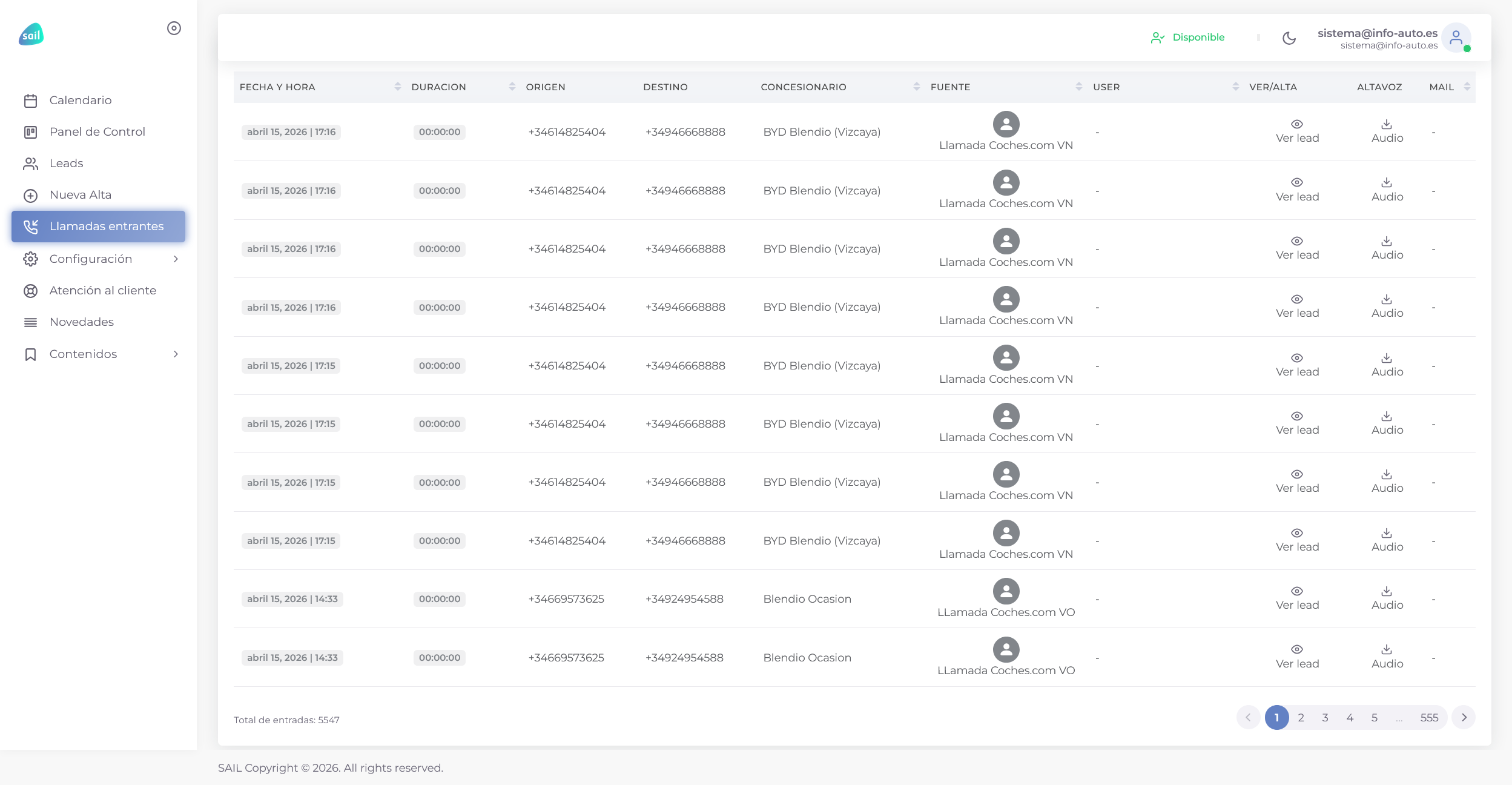Open user profile avatar menu
Image resolution: width=1512 pixels, height=785 pixels.
1456,38
